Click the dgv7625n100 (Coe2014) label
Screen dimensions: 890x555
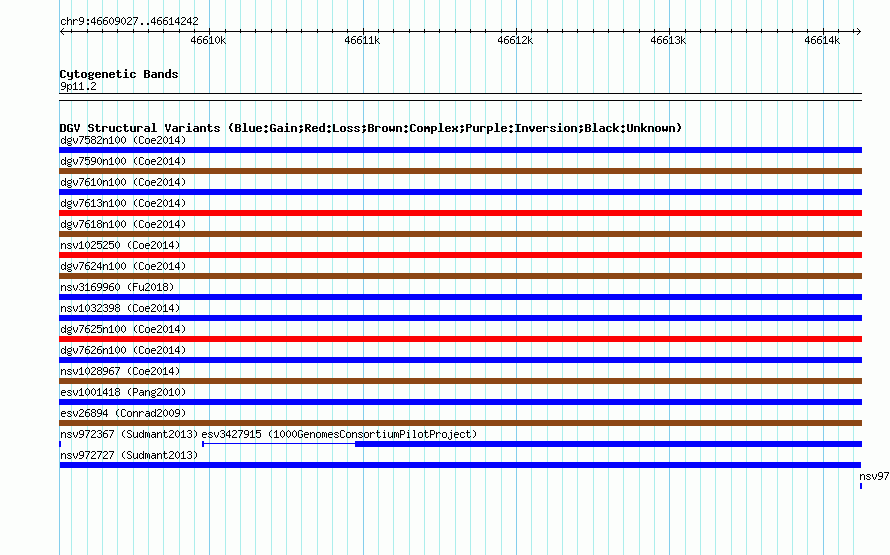pos(123,329)
